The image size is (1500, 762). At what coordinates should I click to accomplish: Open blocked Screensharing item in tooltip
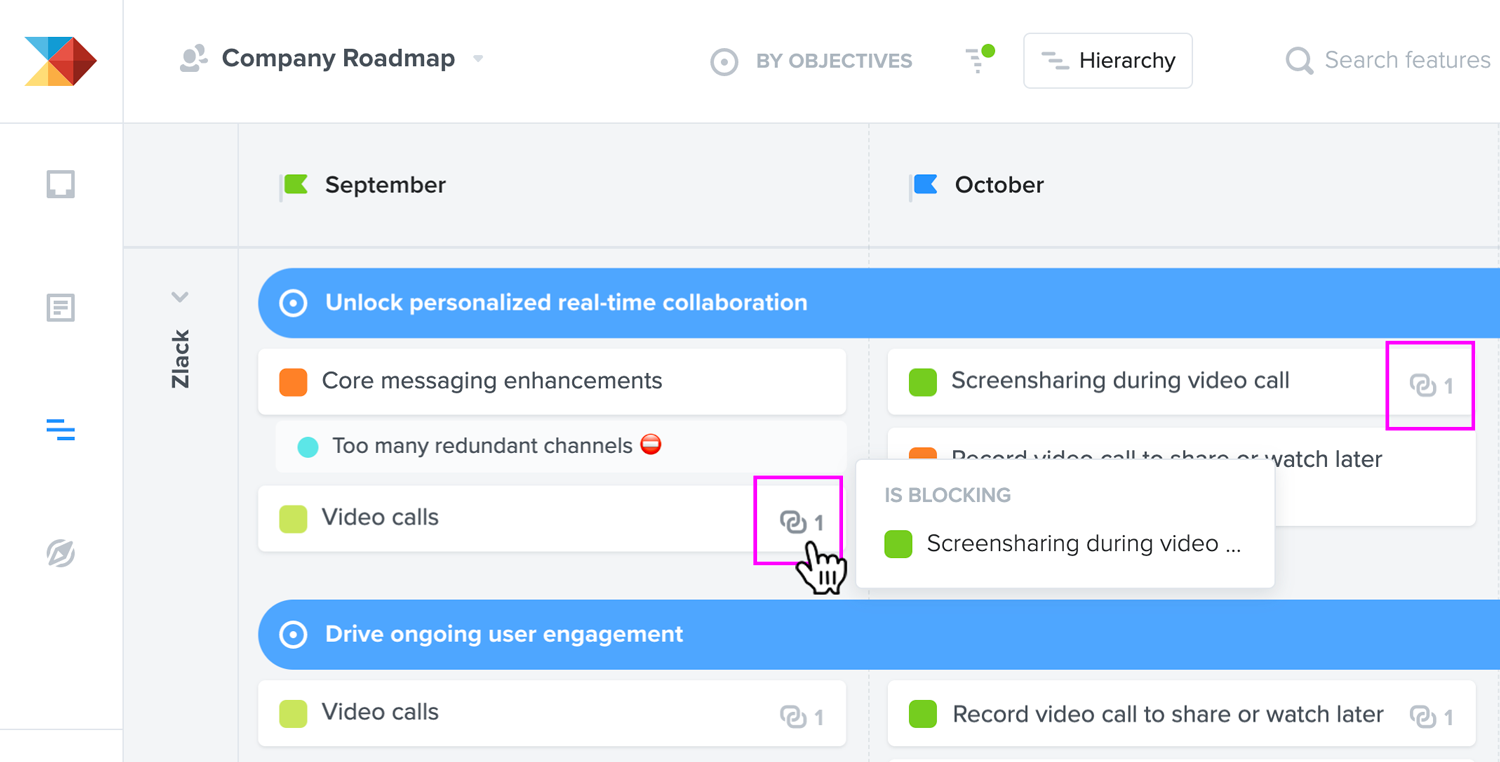[x=1065, y=544]
